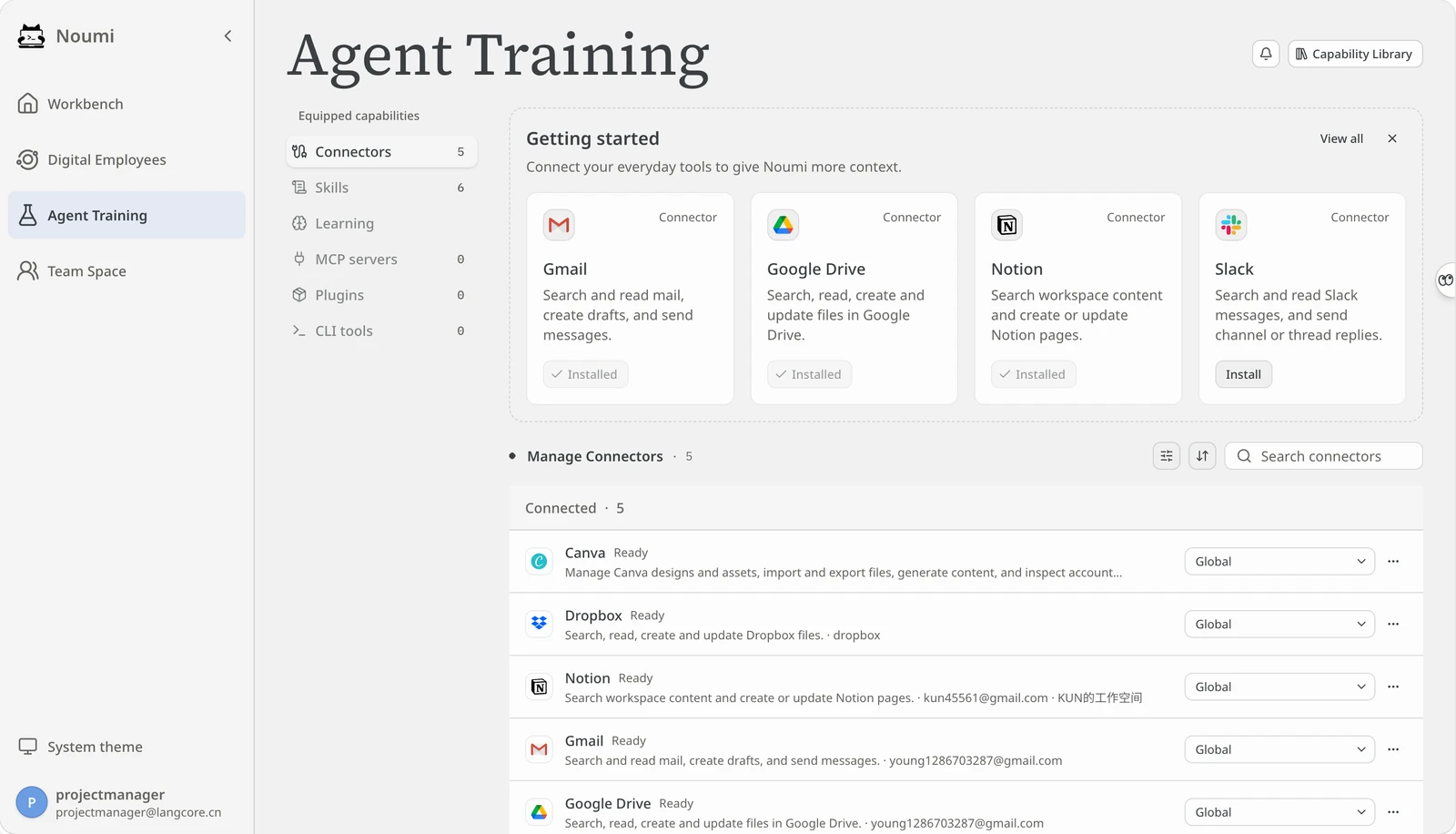The image size is (1456, 834).
Task: Open MCP servers section
Action: 381,259
